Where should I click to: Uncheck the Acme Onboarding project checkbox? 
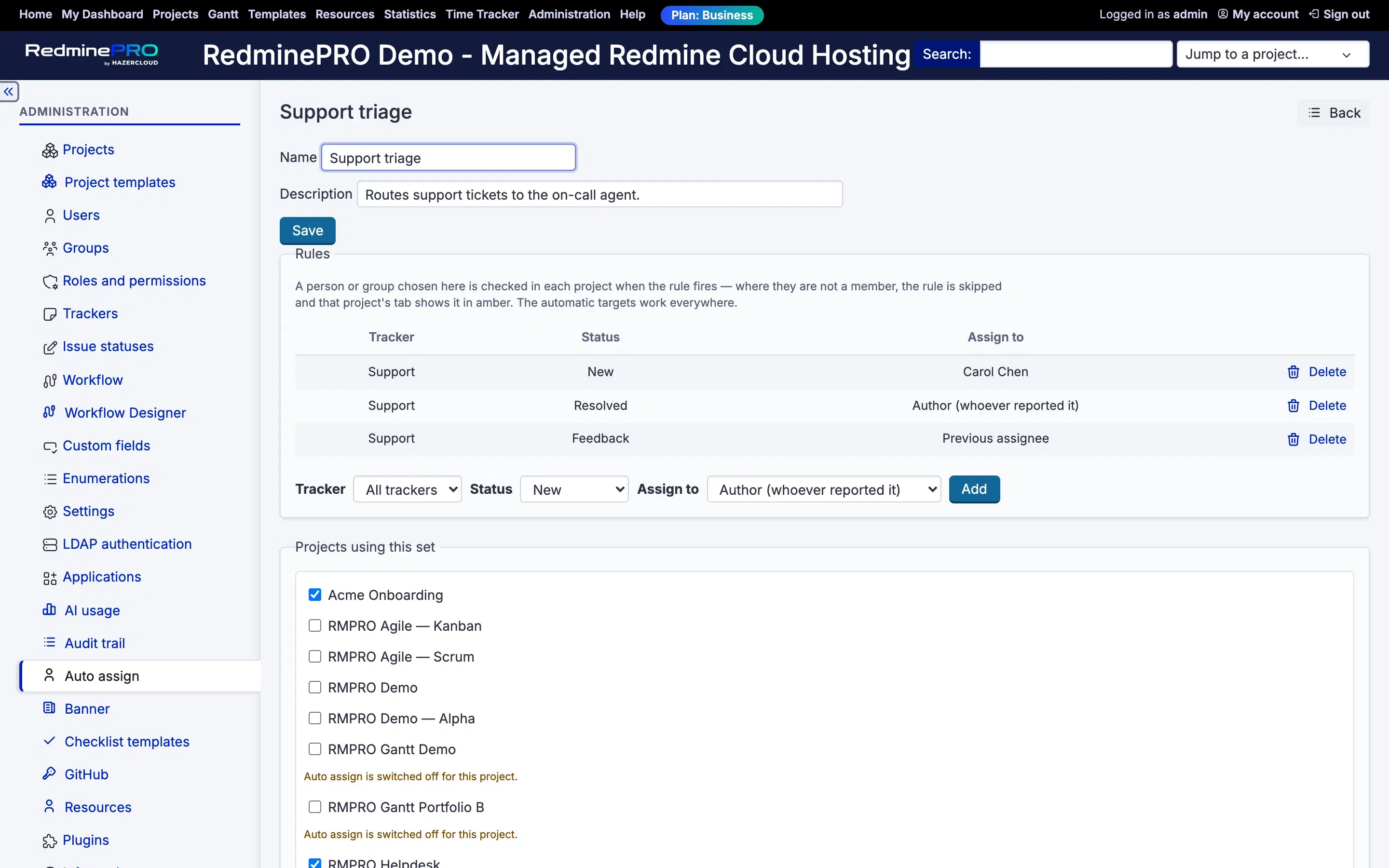click(314, 595)
